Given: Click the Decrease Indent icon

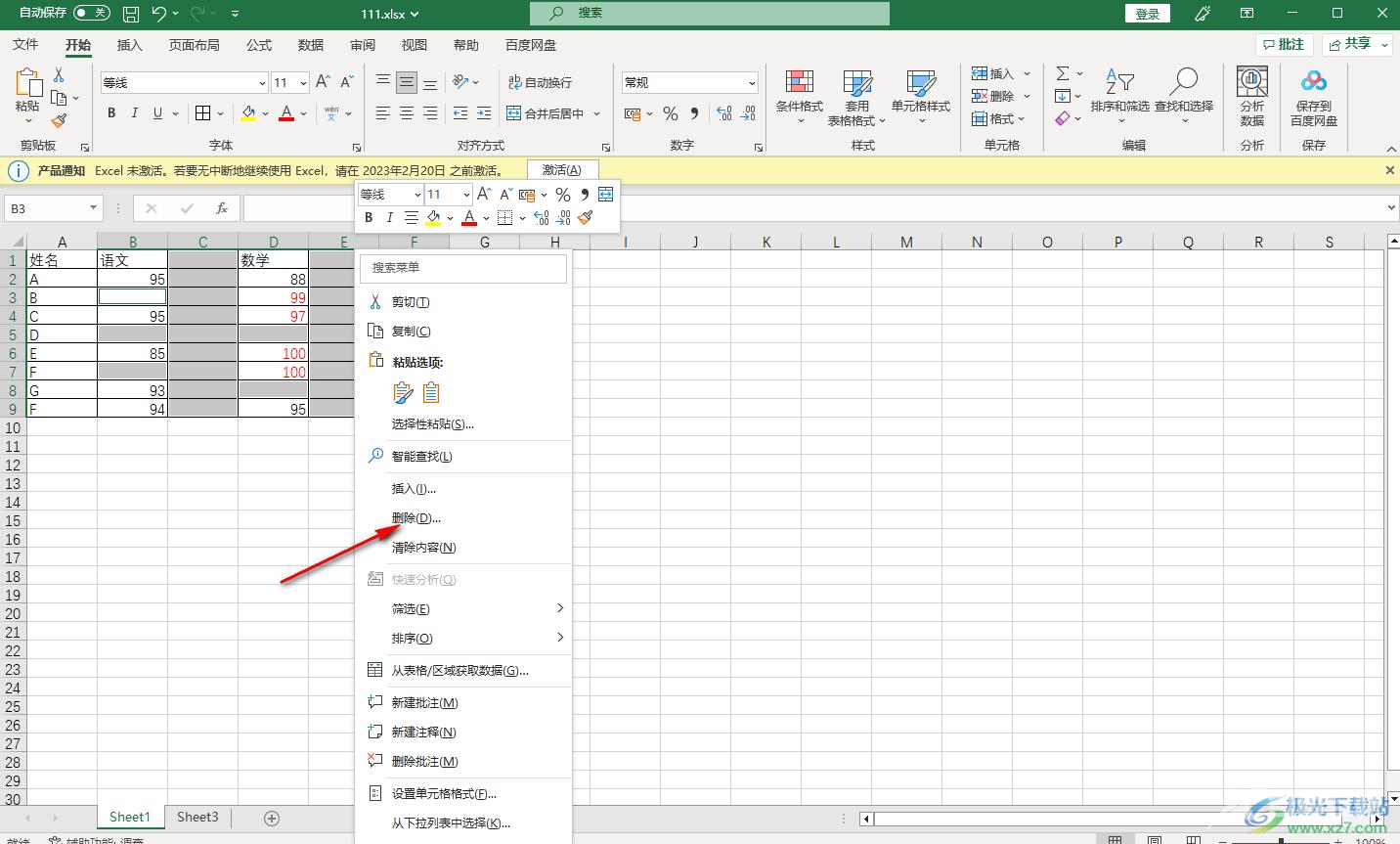Looking at the screenshot, I should point(460,113).
